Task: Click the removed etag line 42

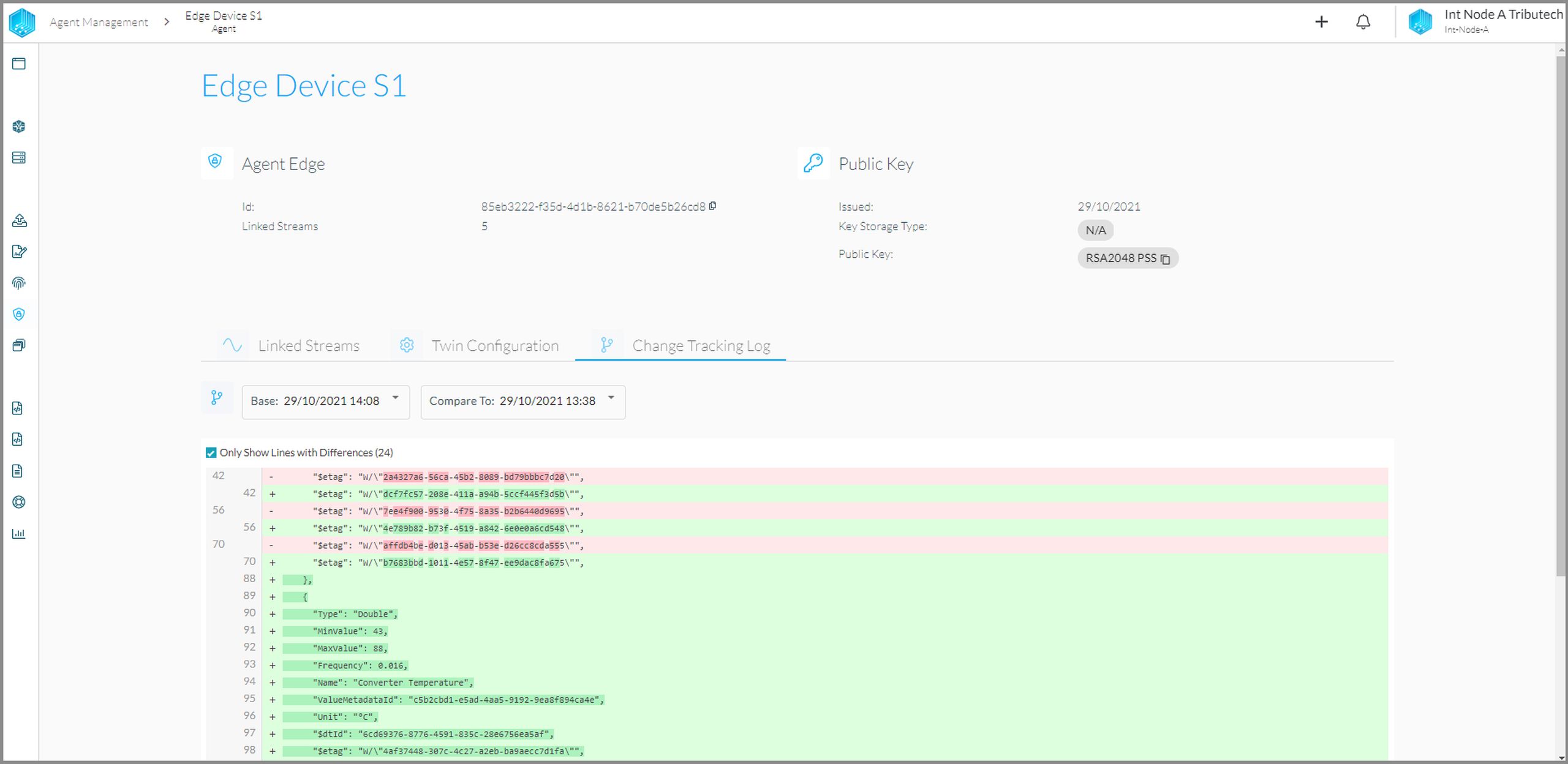Action: pos(796,477)
